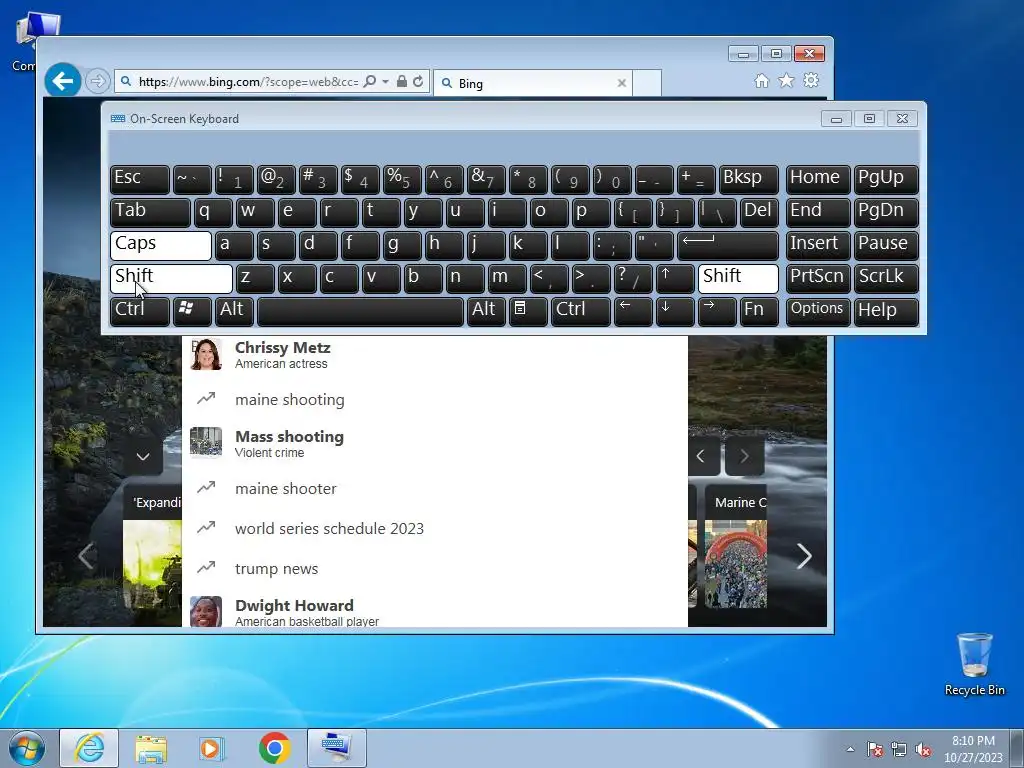
Task: Click the search magnifier in the address bar
Action: 370,82
